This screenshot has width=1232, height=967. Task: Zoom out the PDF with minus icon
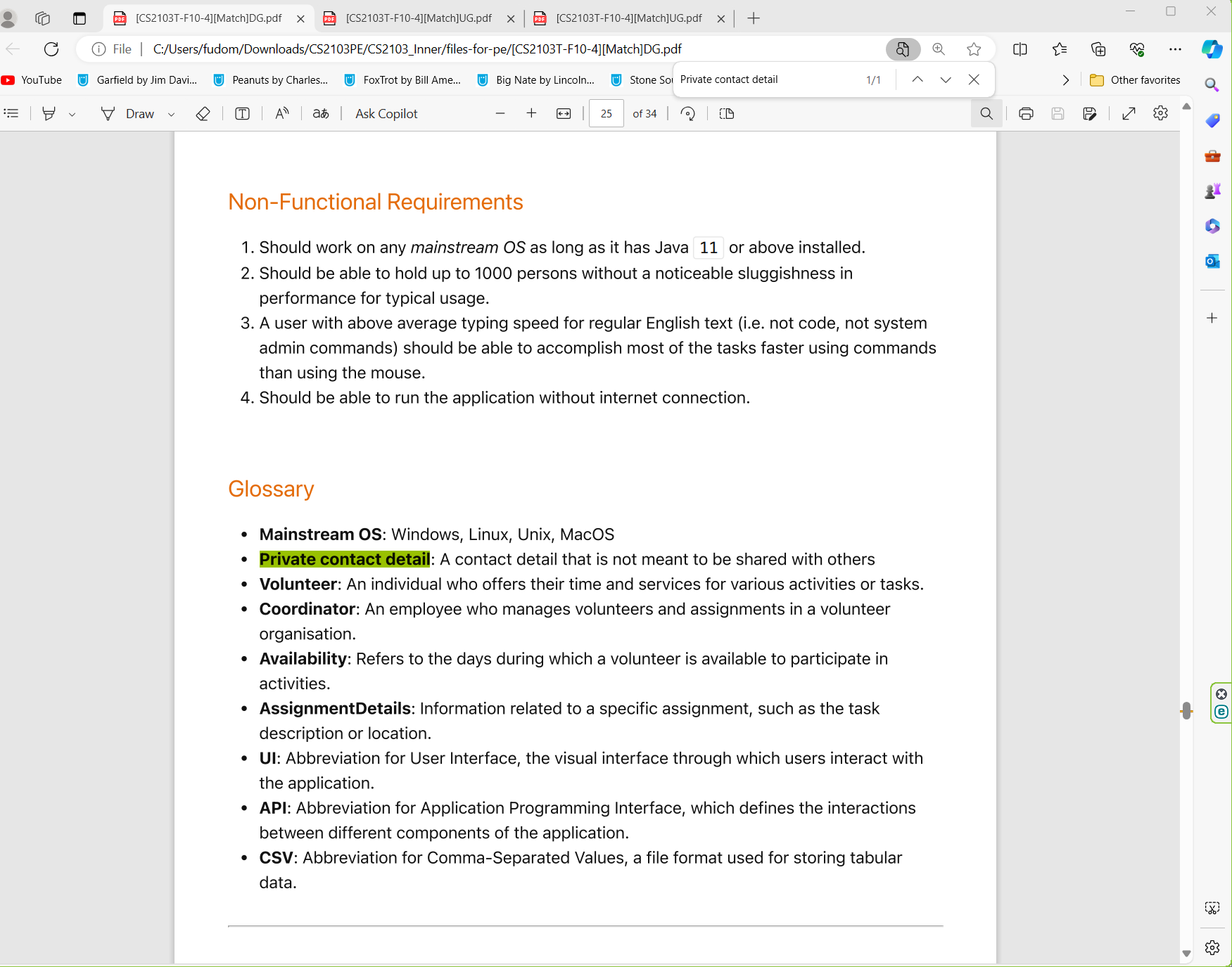coord(500,113)
